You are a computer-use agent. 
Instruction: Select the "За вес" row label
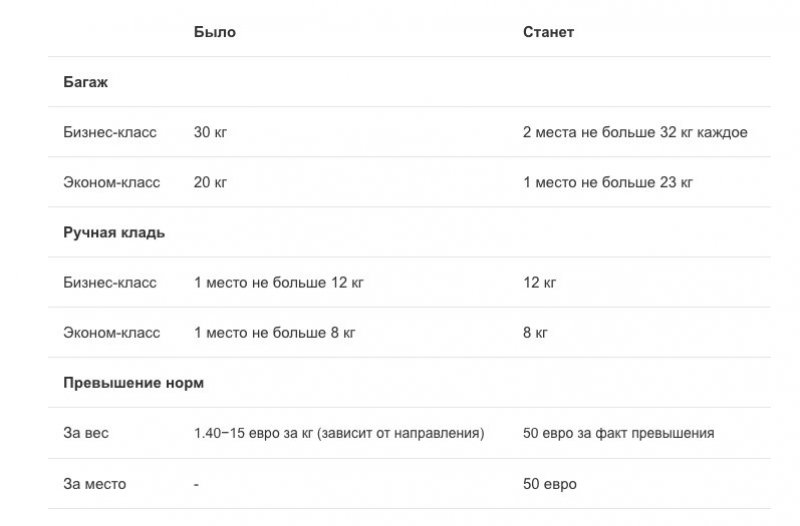85,433
